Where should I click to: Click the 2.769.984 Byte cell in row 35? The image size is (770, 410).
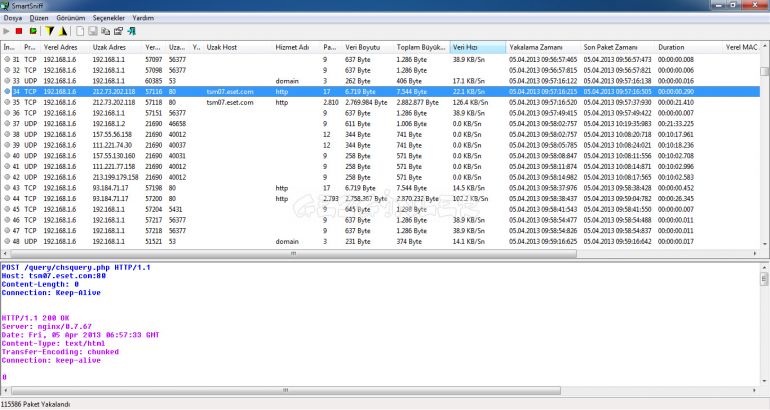tap(366, 103)
